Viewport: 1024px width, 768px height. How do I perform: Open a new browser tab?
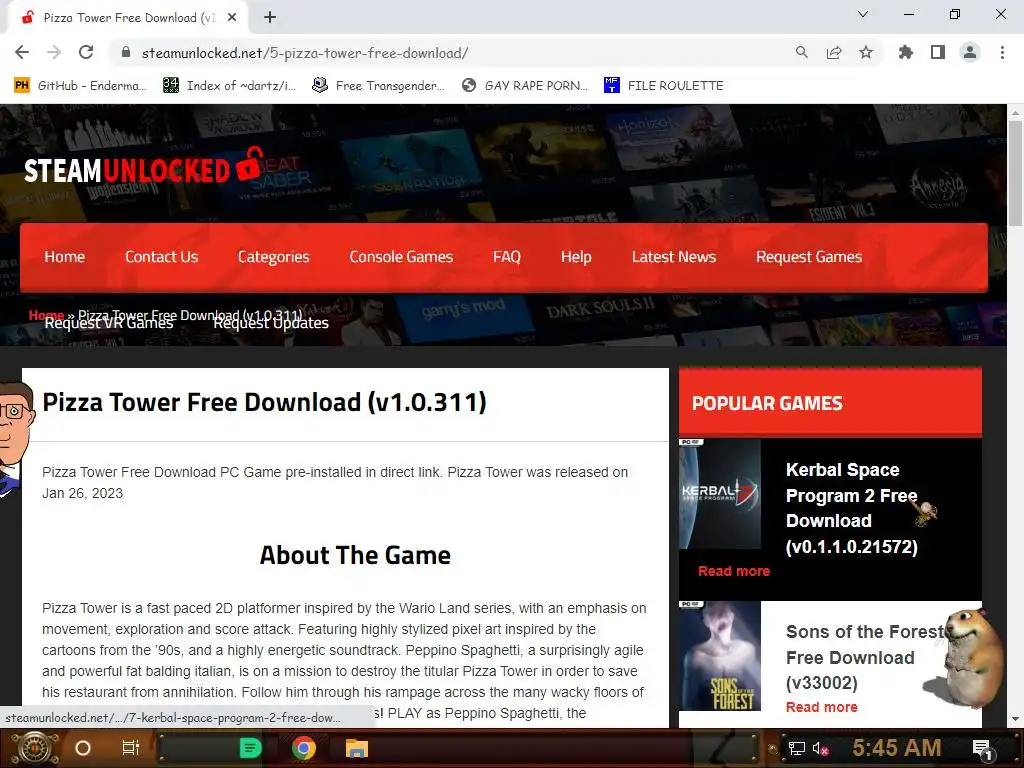[270, 18]
